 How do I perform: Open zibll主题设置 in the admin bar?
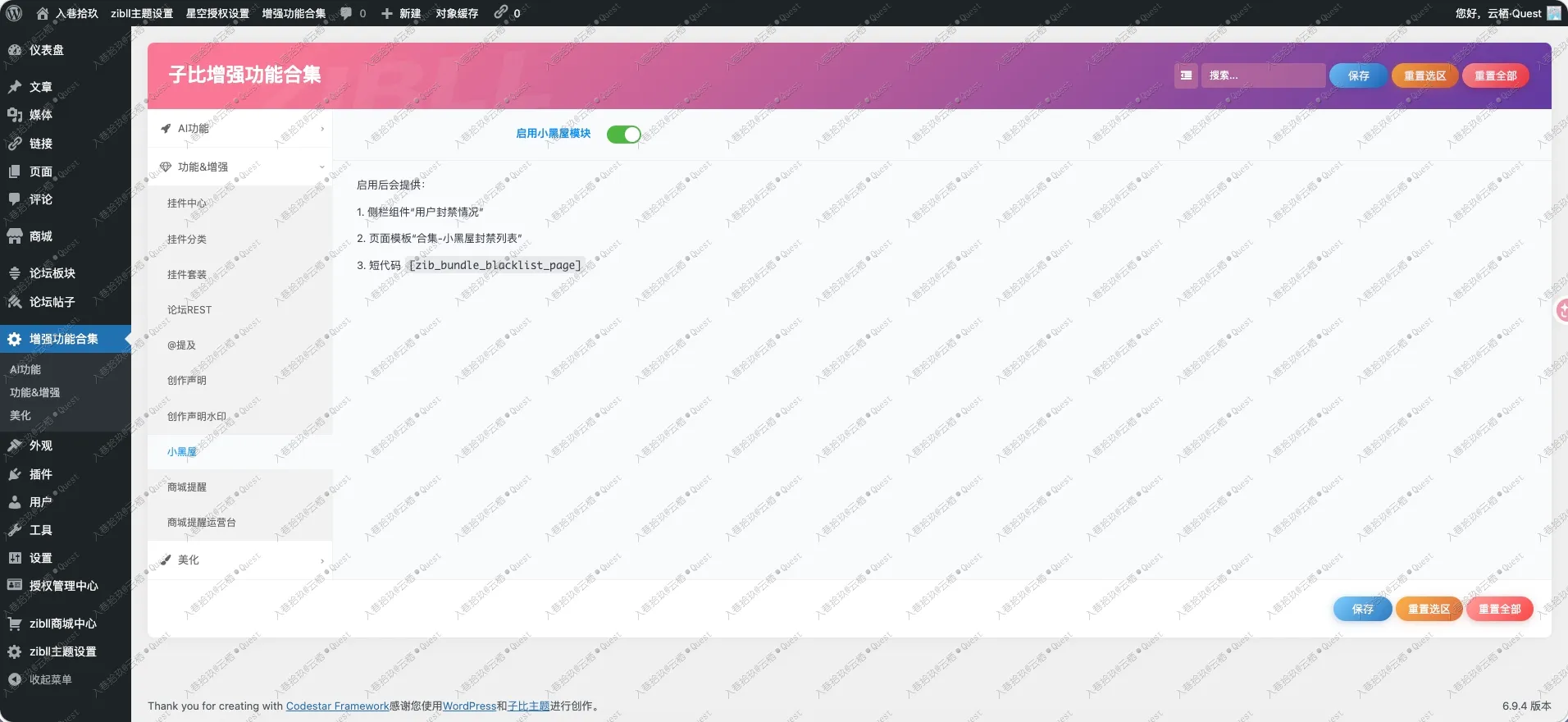(142, 13)
